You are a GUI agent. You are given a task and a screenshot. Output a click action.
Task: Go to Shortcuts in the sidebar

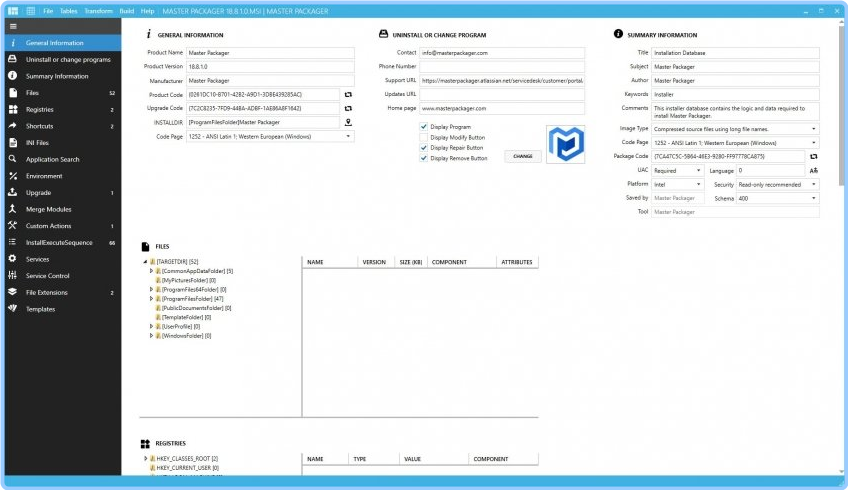pos(63,126)
